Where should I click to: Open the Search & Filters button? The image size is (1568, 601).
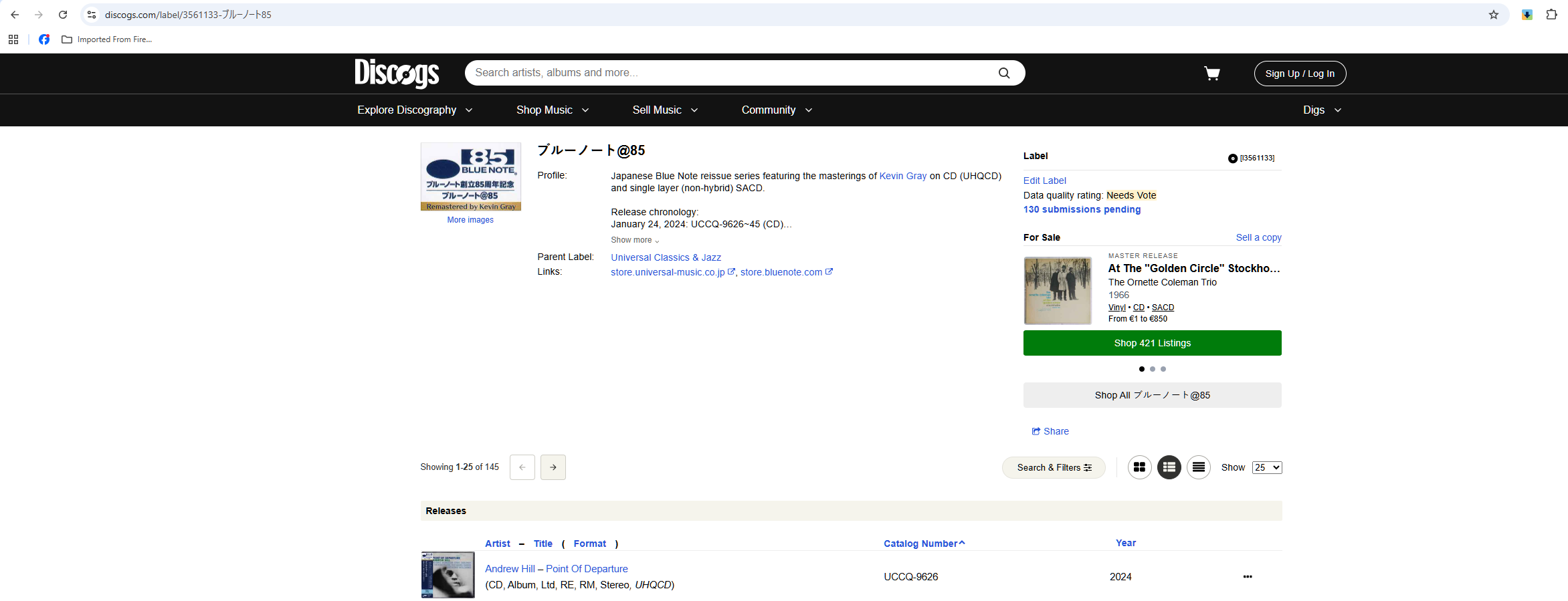tap(1054, 467)
